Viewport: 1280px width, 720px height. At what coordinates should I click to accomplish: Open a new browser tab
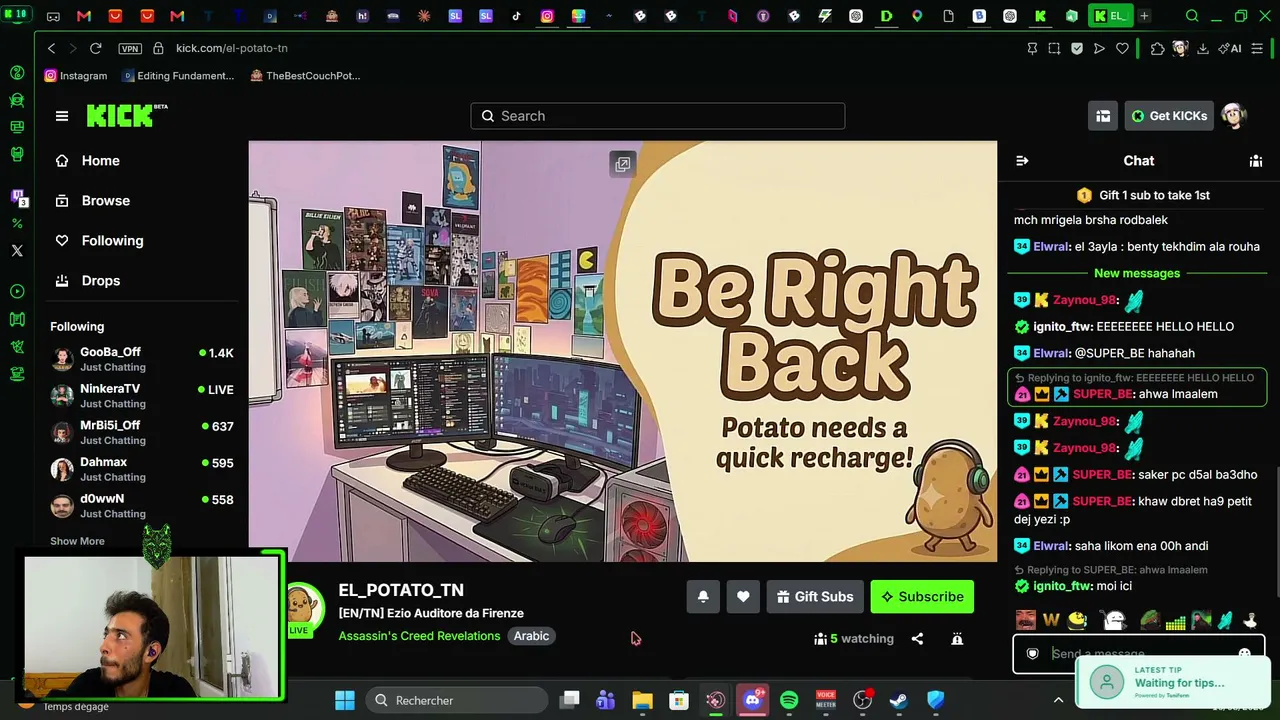coord(1144,16)
